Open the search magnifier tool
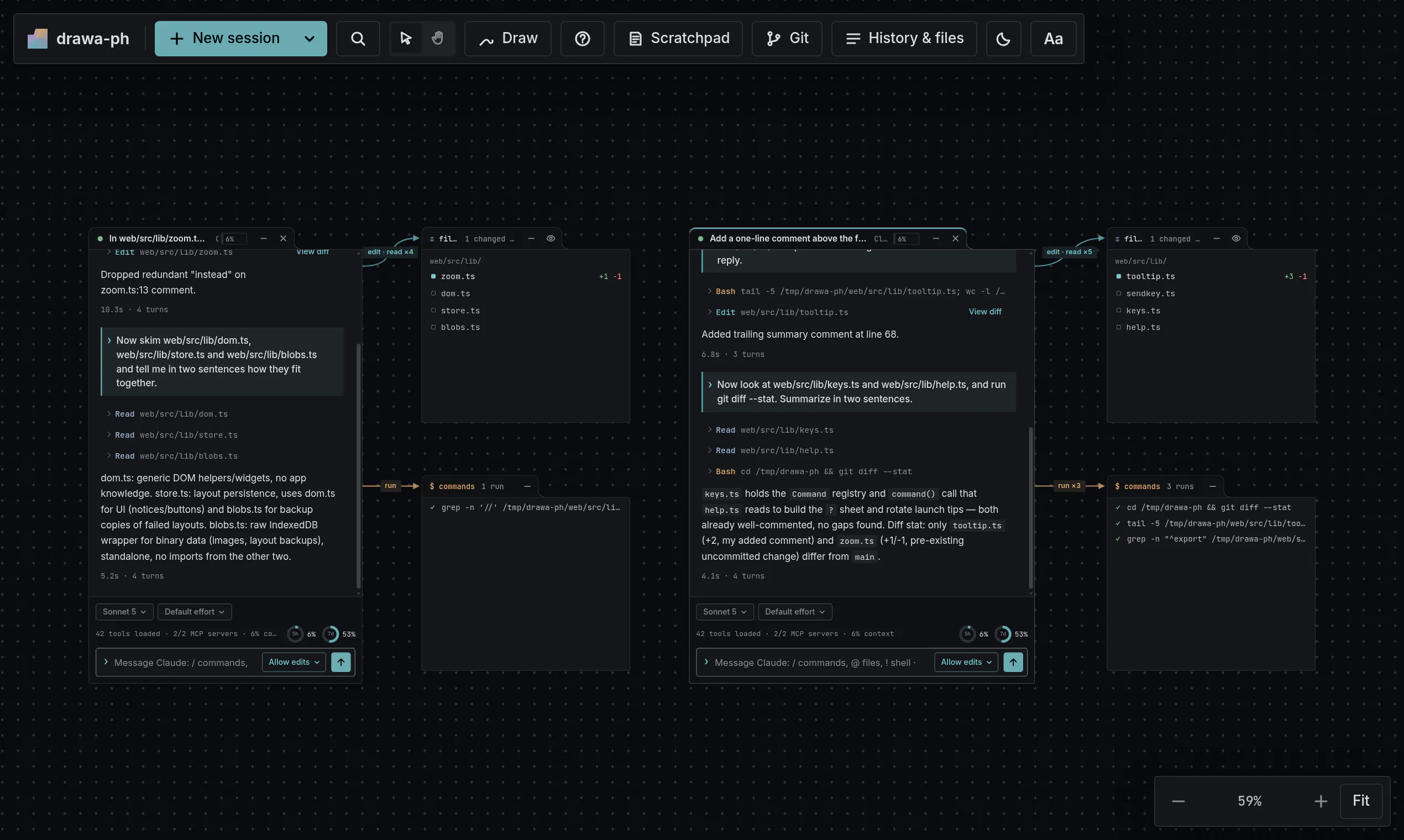 click(358, 39)
